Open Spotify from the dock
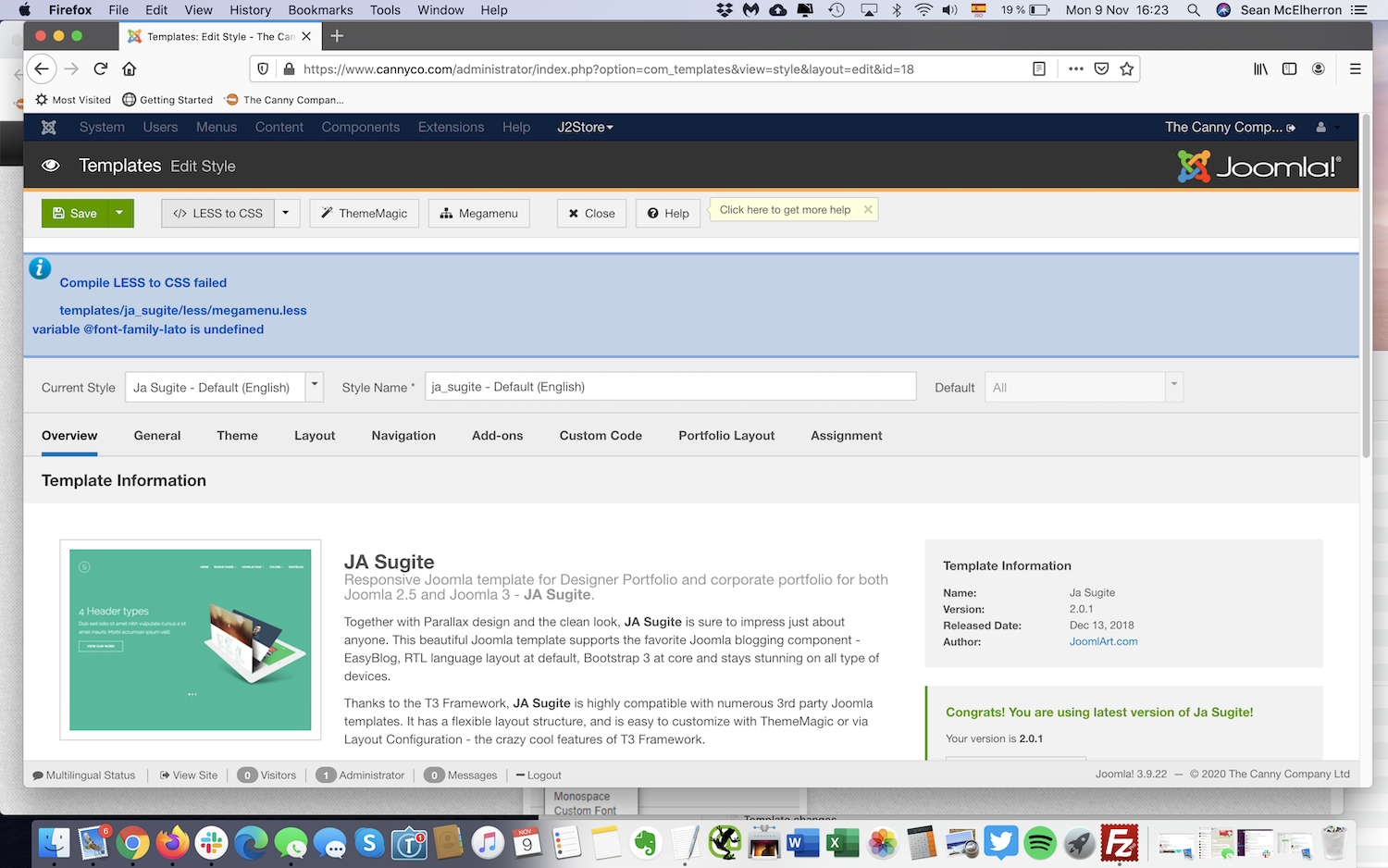 coord(1040,843)
